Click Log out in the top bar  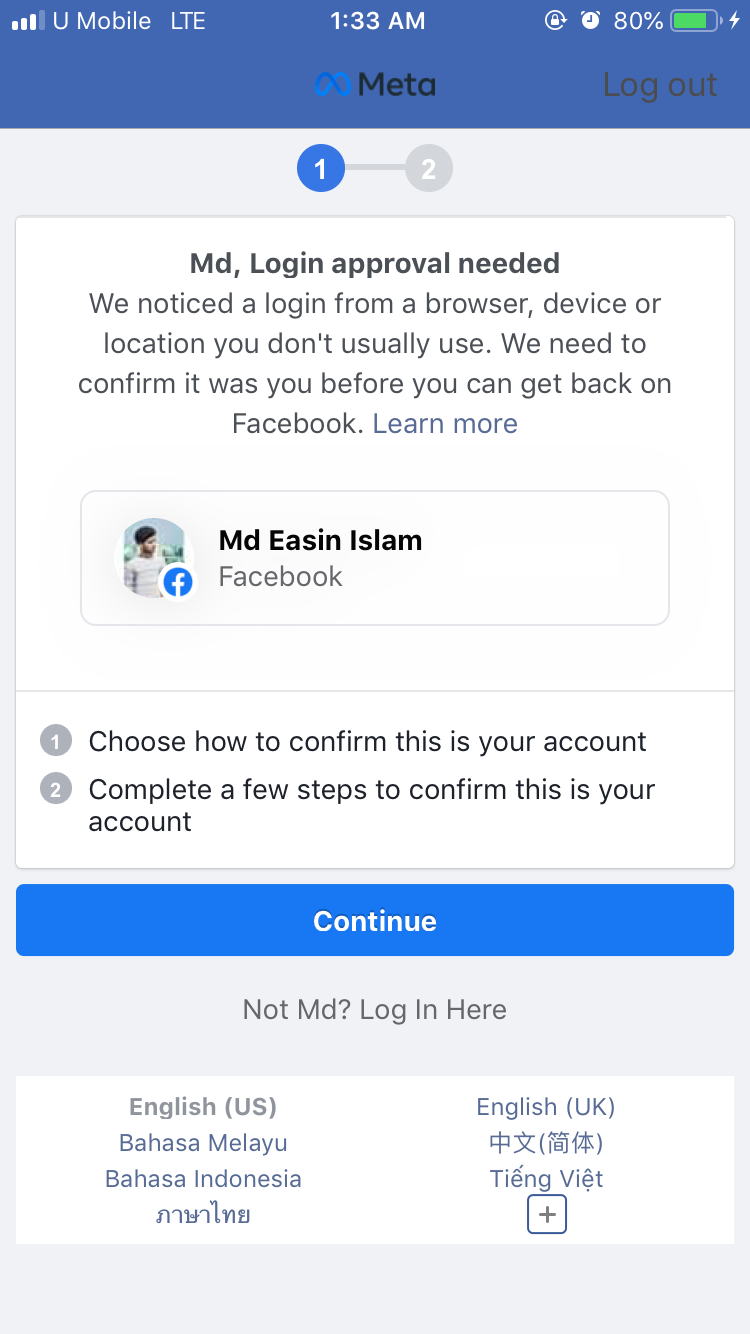pos(659,85)
